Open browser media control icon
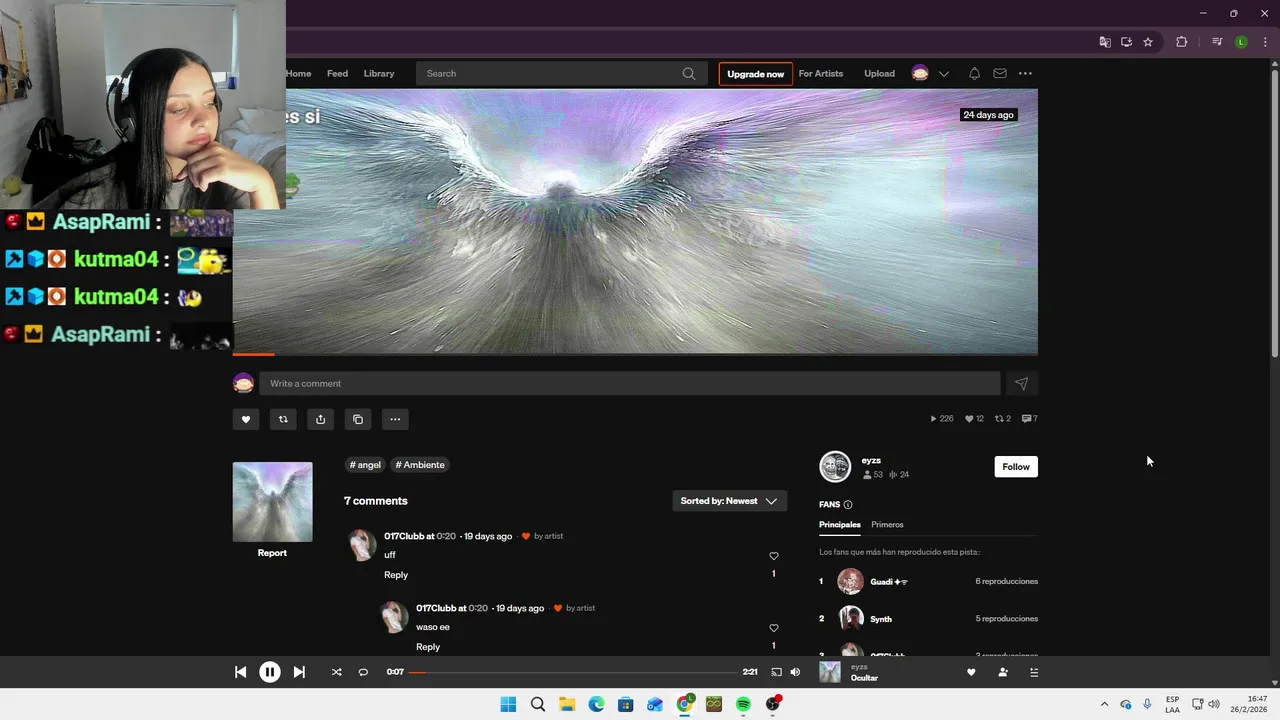 [x=1217, y=42]
